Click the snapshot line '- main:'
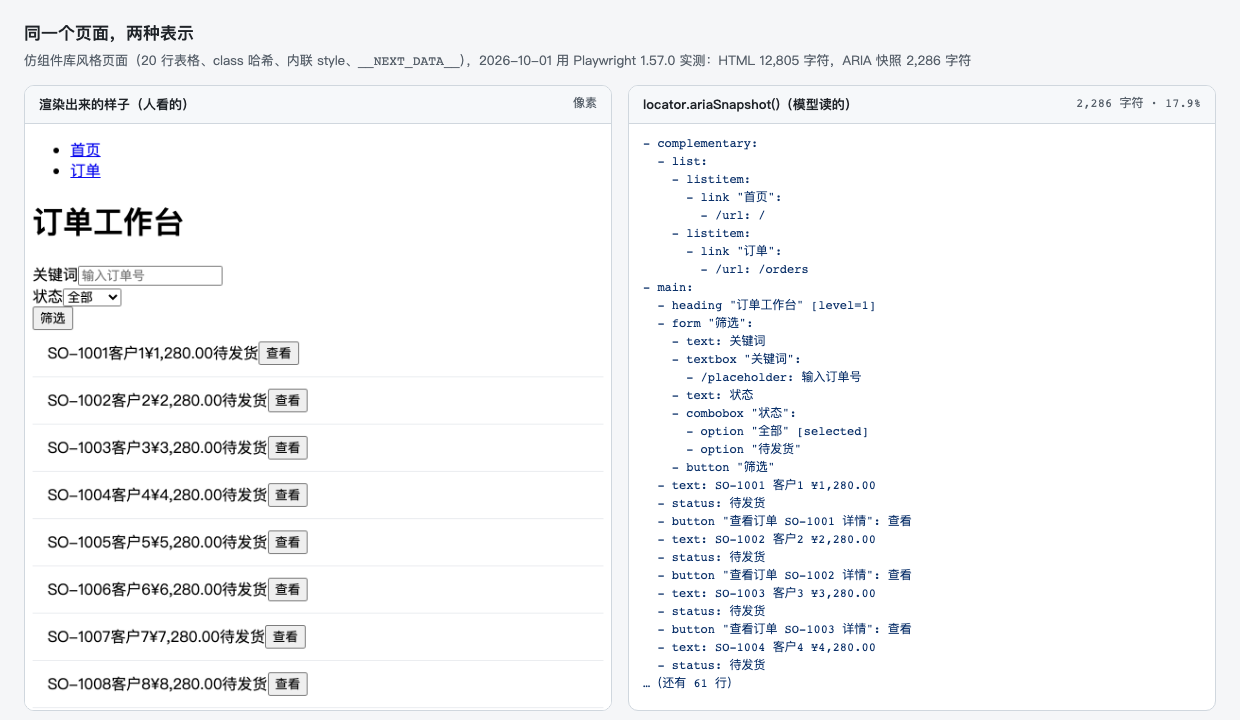Viewport: 1240px width, 720px height. click(x=668, y=287)
